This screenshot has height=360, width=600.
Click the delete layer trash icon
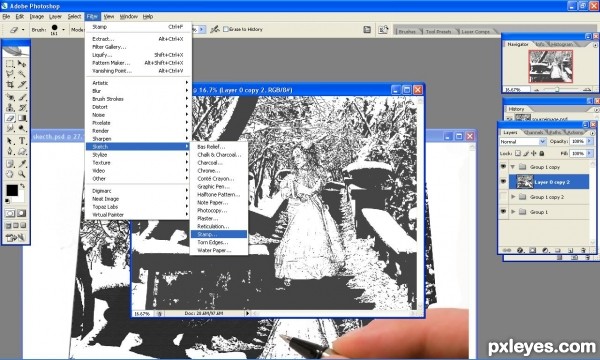pos(583,250)
